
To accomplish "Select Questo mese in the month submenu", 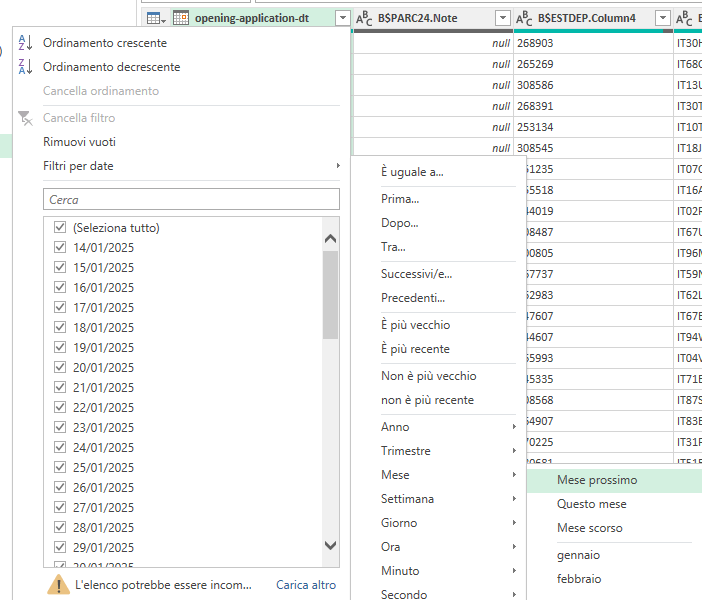I will (x=591, y=504).
